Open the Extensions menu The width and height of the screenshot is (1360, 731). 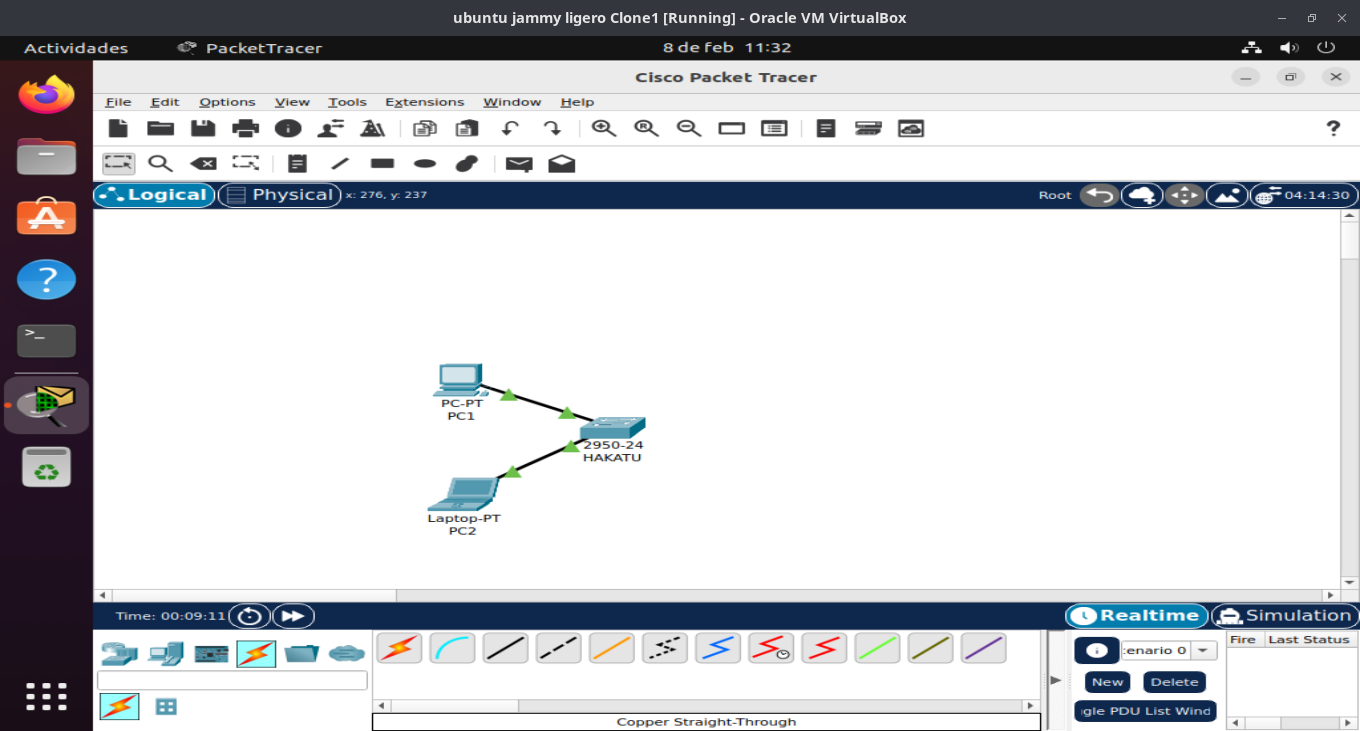click(x=424, y=102)
